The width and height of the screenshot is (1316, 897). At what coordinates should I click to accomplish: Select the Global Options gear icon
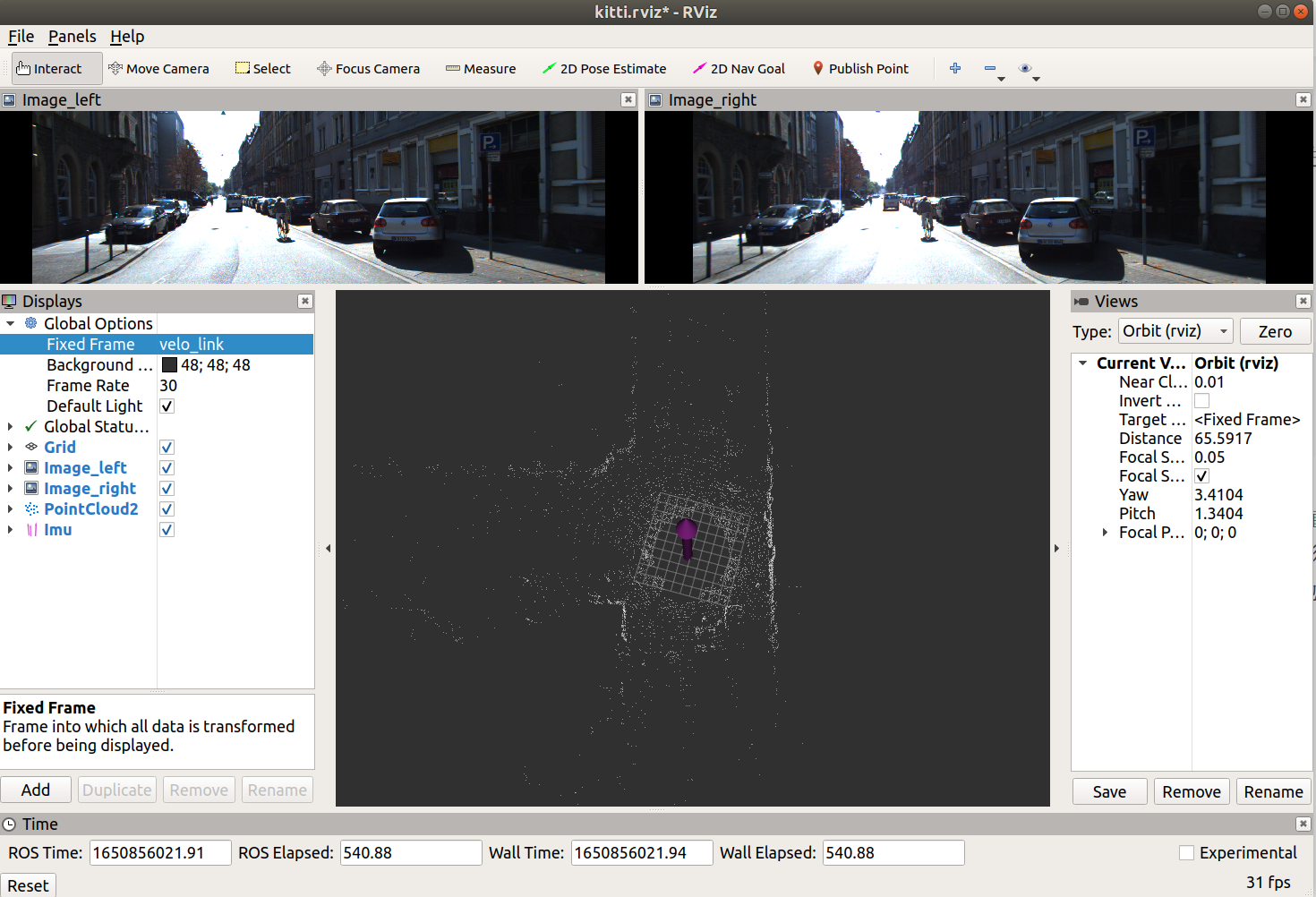[x=31, y=323]
